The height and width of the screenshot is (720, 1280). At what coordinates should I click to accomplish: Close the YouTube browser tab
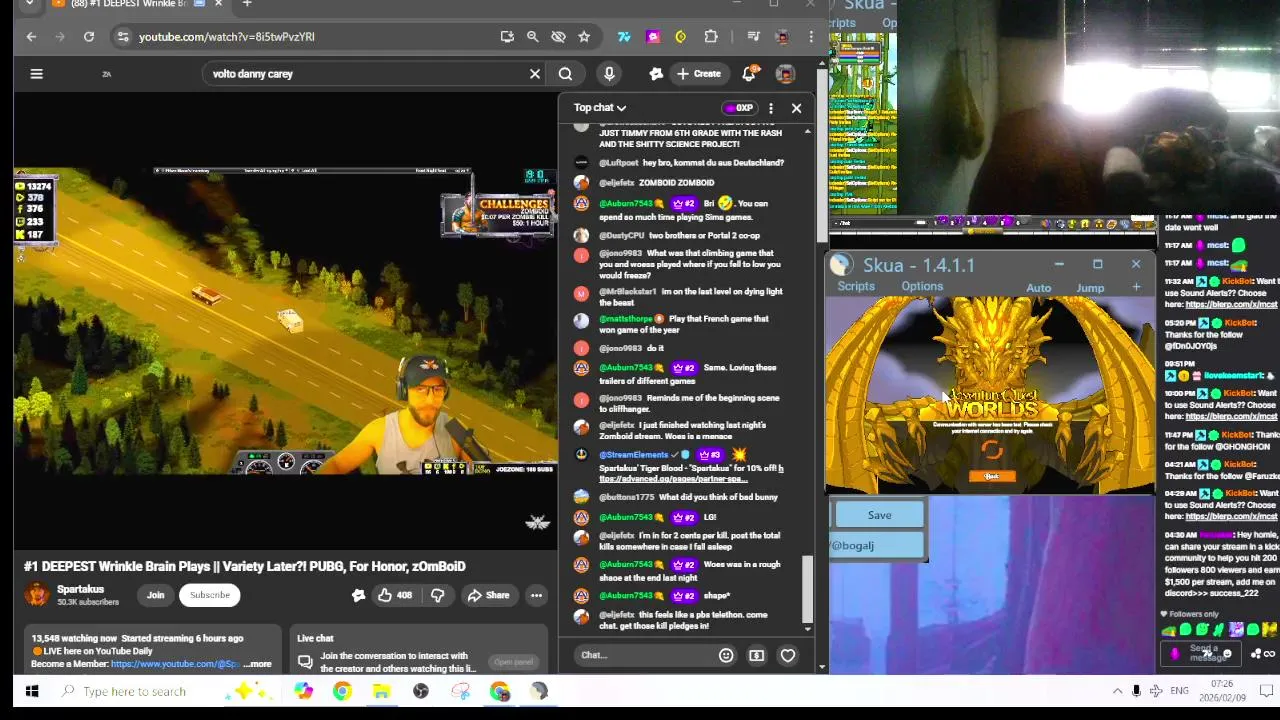(x=218, y=4)
